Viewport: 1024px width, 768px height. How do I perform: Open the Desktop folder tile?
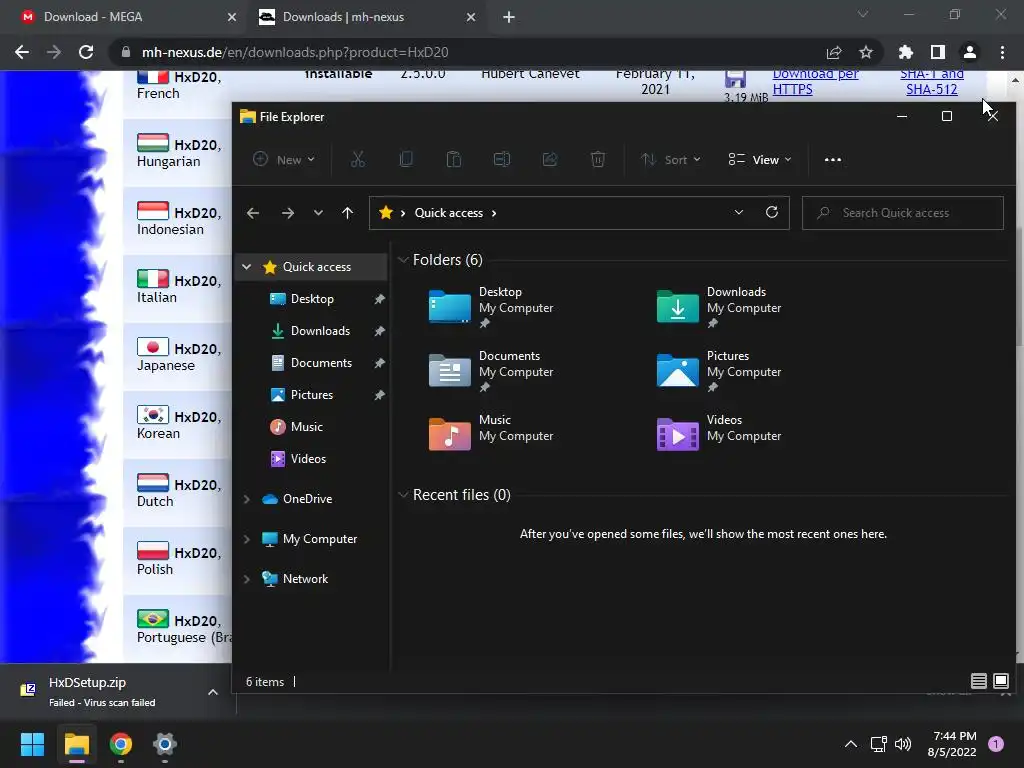click(x=491, y=306)
